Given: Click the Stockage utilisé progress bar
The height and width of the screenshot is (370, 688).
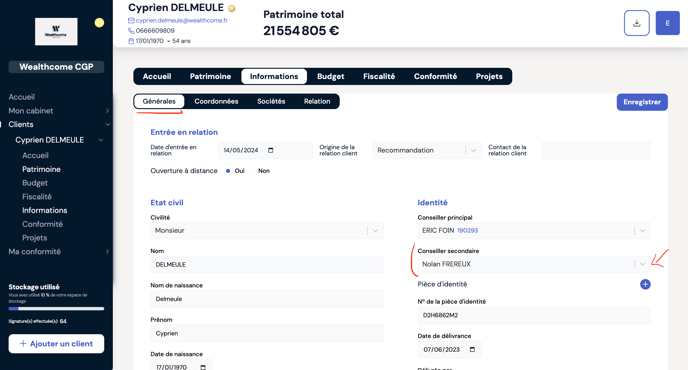Looking at the screenshot, I should 56,309.
